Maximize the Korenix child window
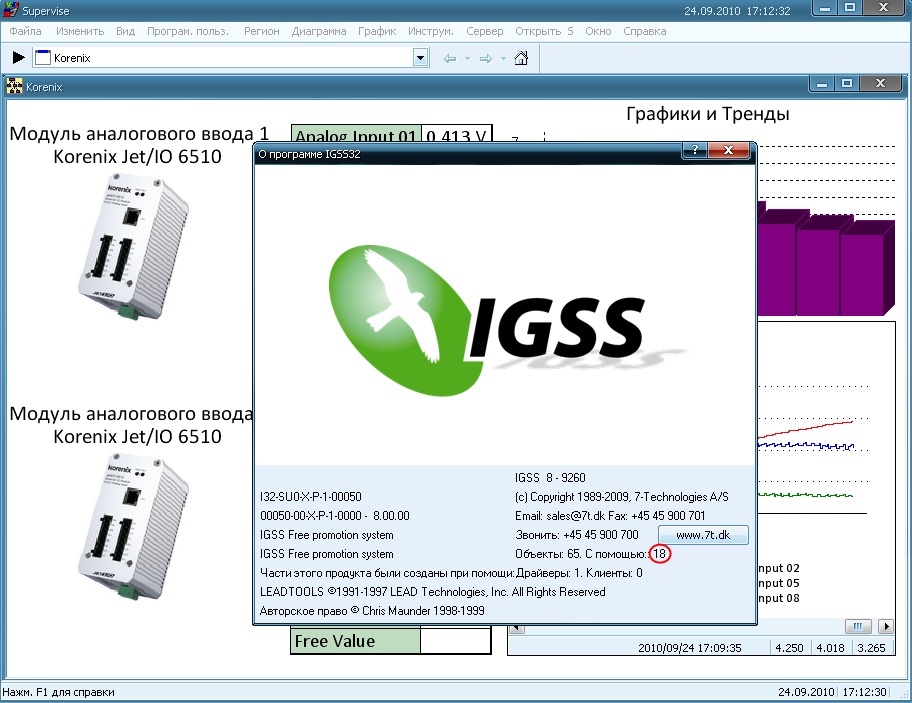The width and height of the screenshot is (912, 703). [x=847, y=84]
